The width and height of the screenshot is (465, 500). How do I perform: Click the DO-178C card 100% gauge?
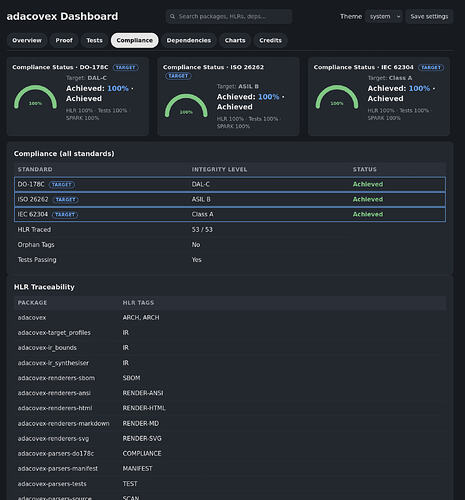[x=35, y=98]
